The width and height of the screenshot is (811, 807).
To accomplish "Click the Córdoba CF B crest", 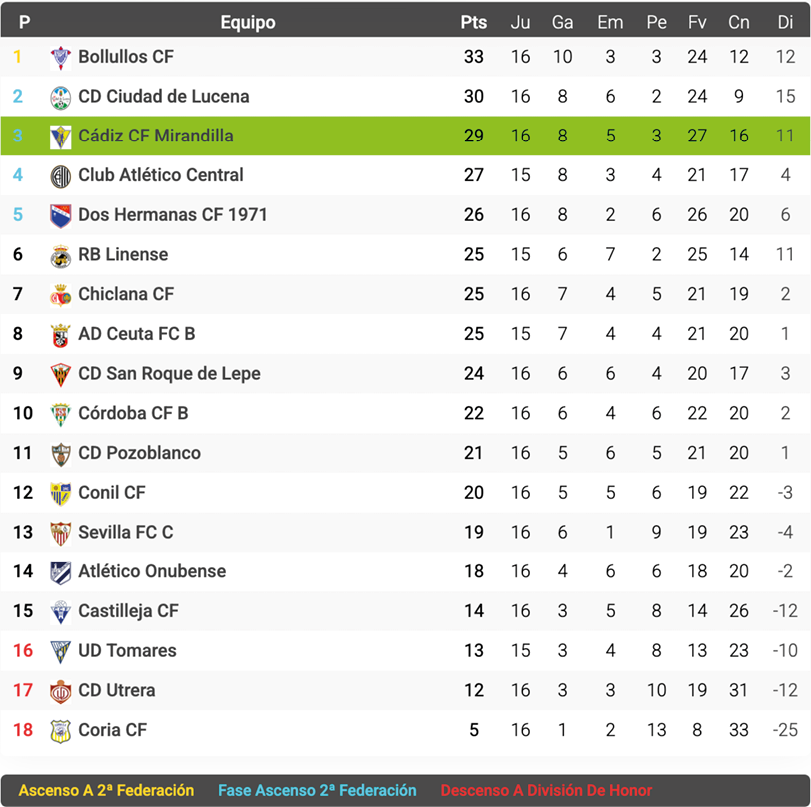I will [61, 414].
